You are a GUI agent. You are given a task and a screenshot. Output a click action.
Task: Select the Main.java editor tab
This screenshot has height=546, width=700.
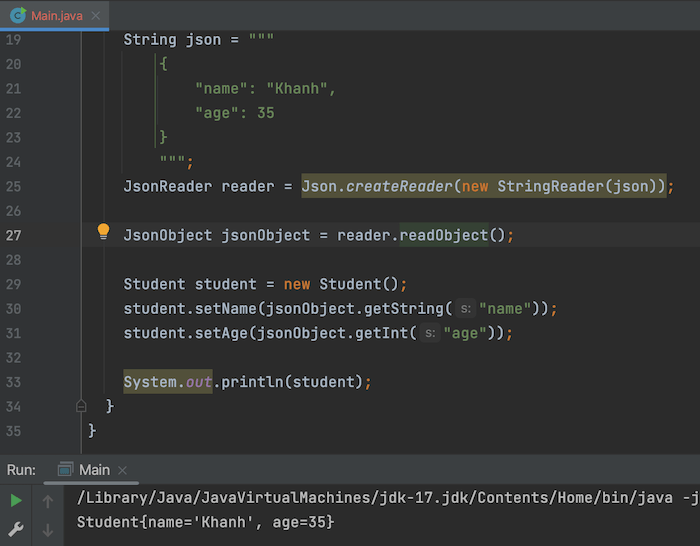54,16
